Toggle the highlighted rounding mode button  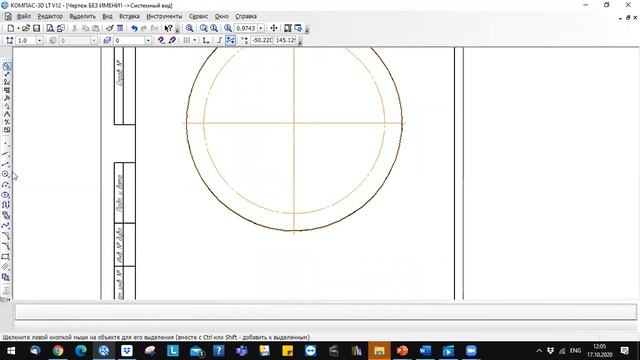[x=231, y=40]
